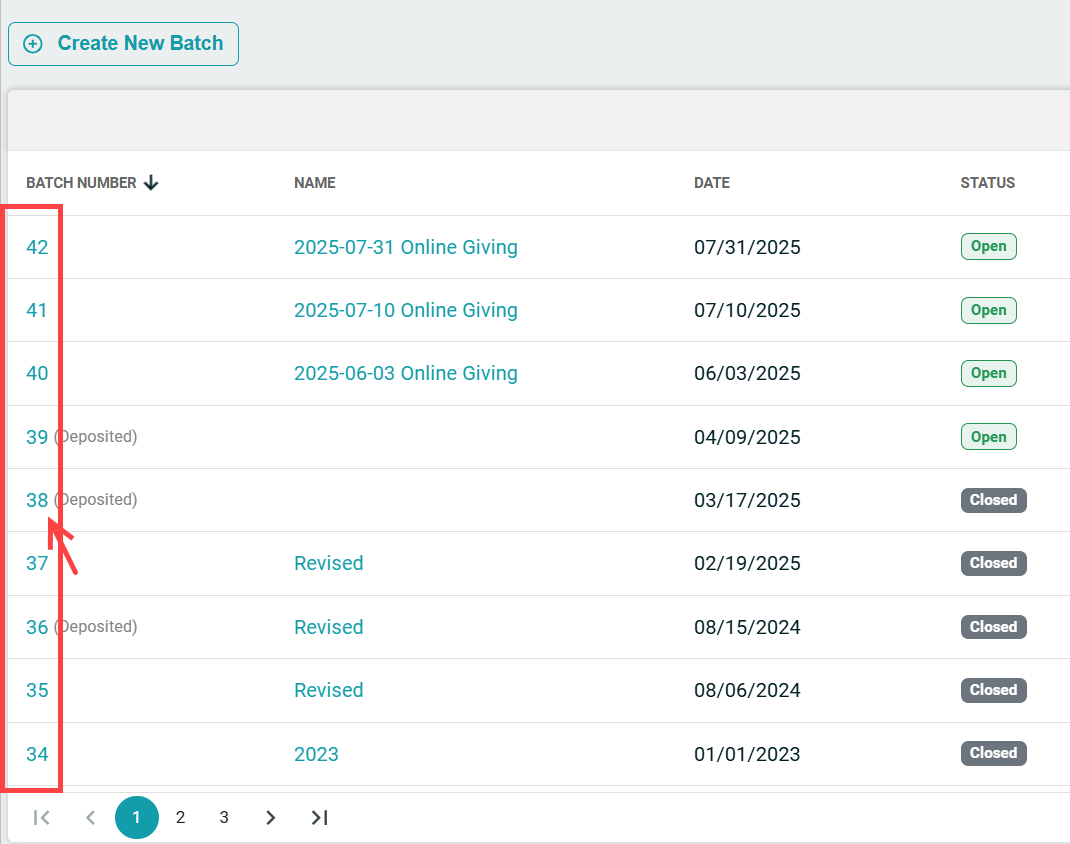
Task: Click the sort arrow beside Batch Number
Action: (151, 183)
